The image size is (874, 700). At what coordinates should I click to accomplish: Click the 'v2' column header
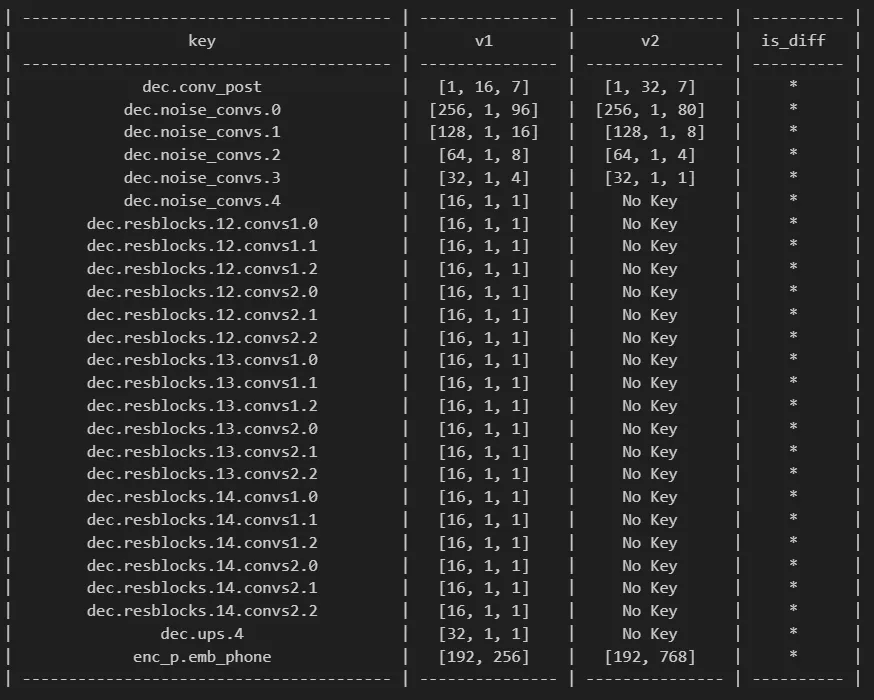coord(650,41)
